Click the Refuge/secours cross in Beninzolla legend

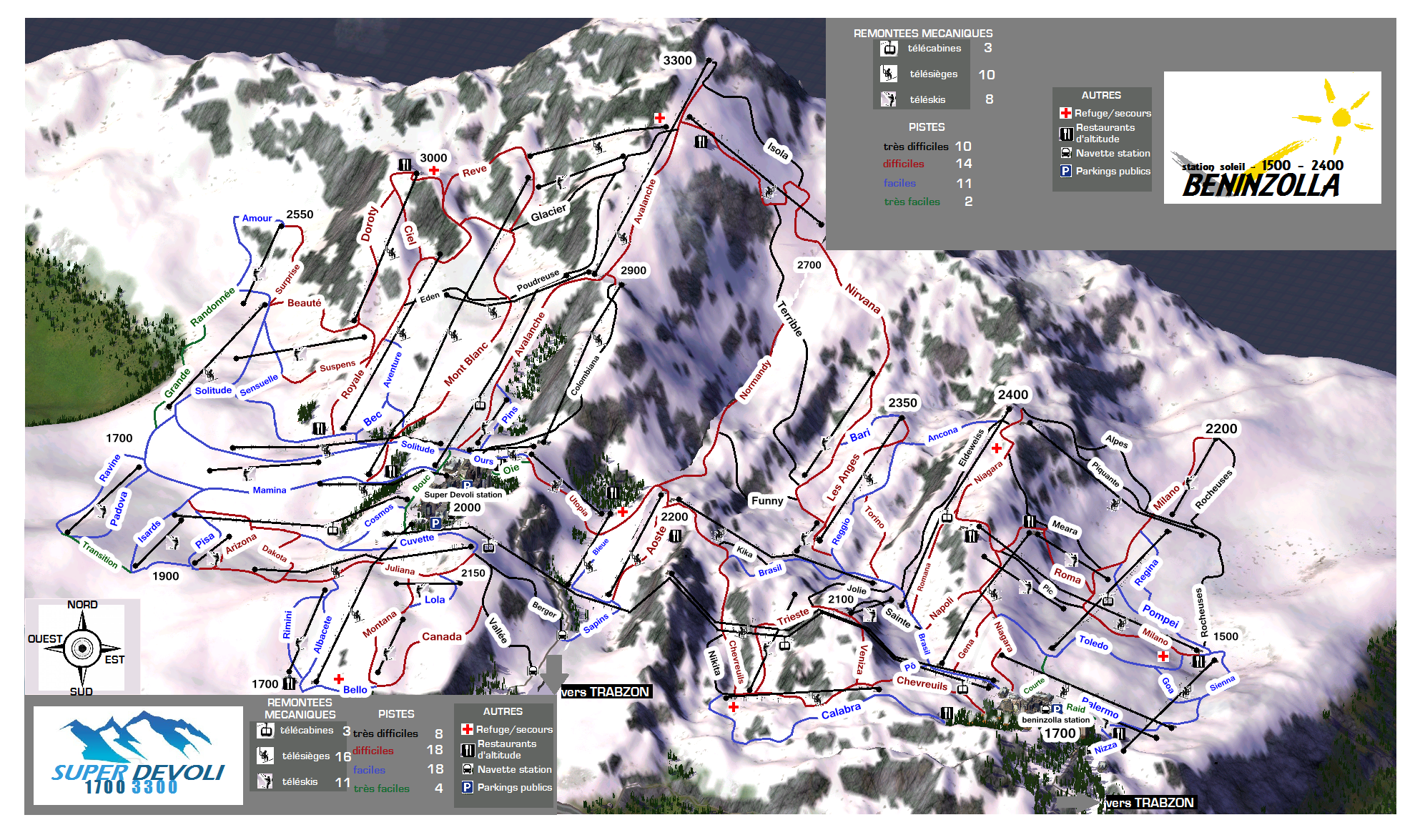[x=1065, y=113]
